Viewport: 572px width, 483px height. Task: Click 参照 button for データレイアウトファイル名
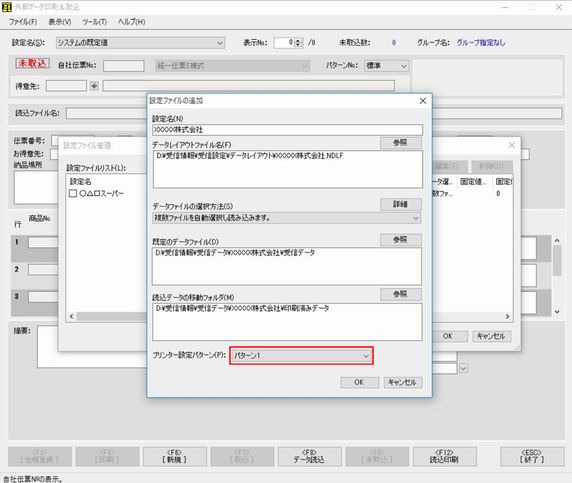coord(401,143)
